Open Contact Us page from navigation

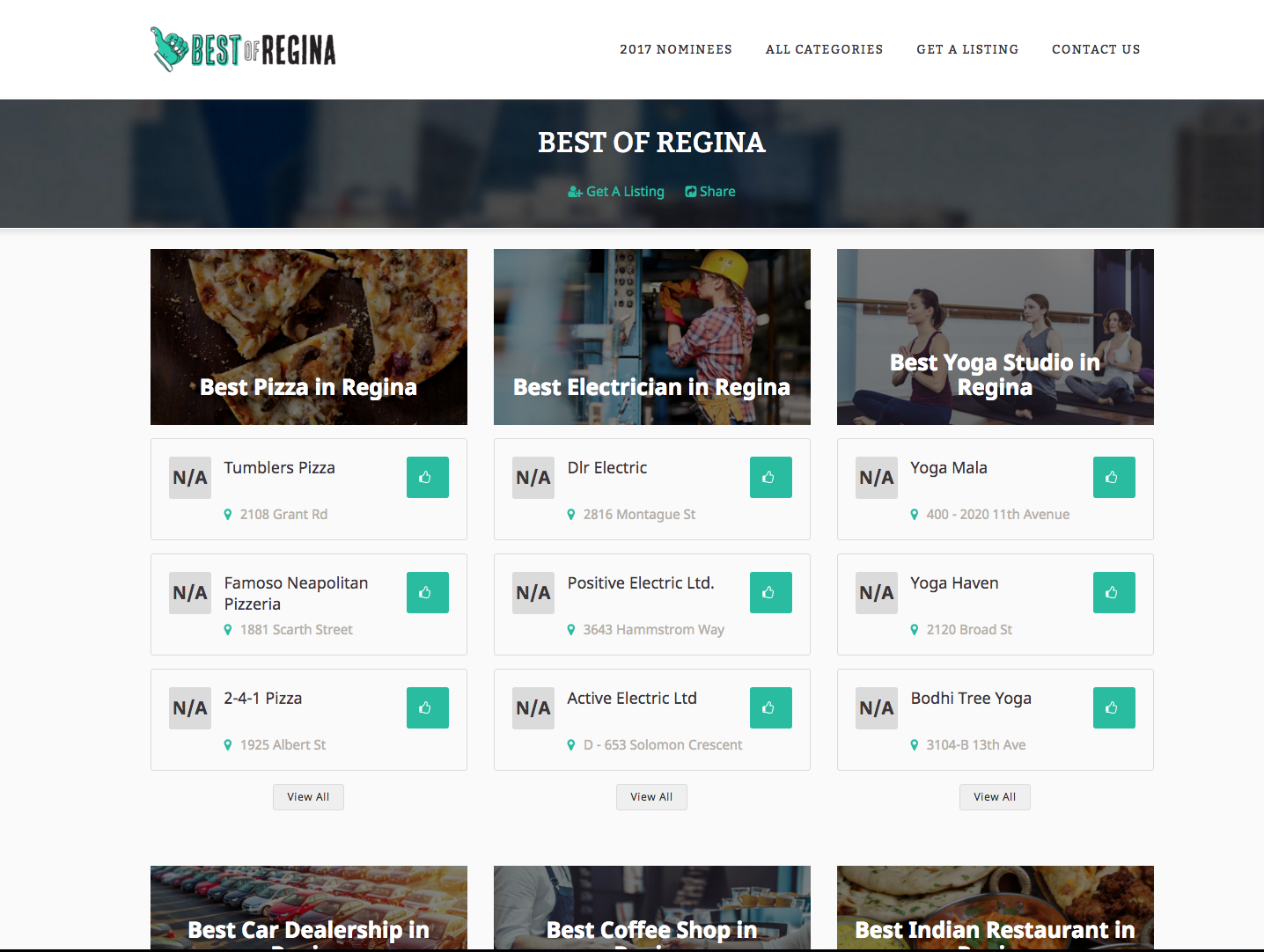[1096, 49]
